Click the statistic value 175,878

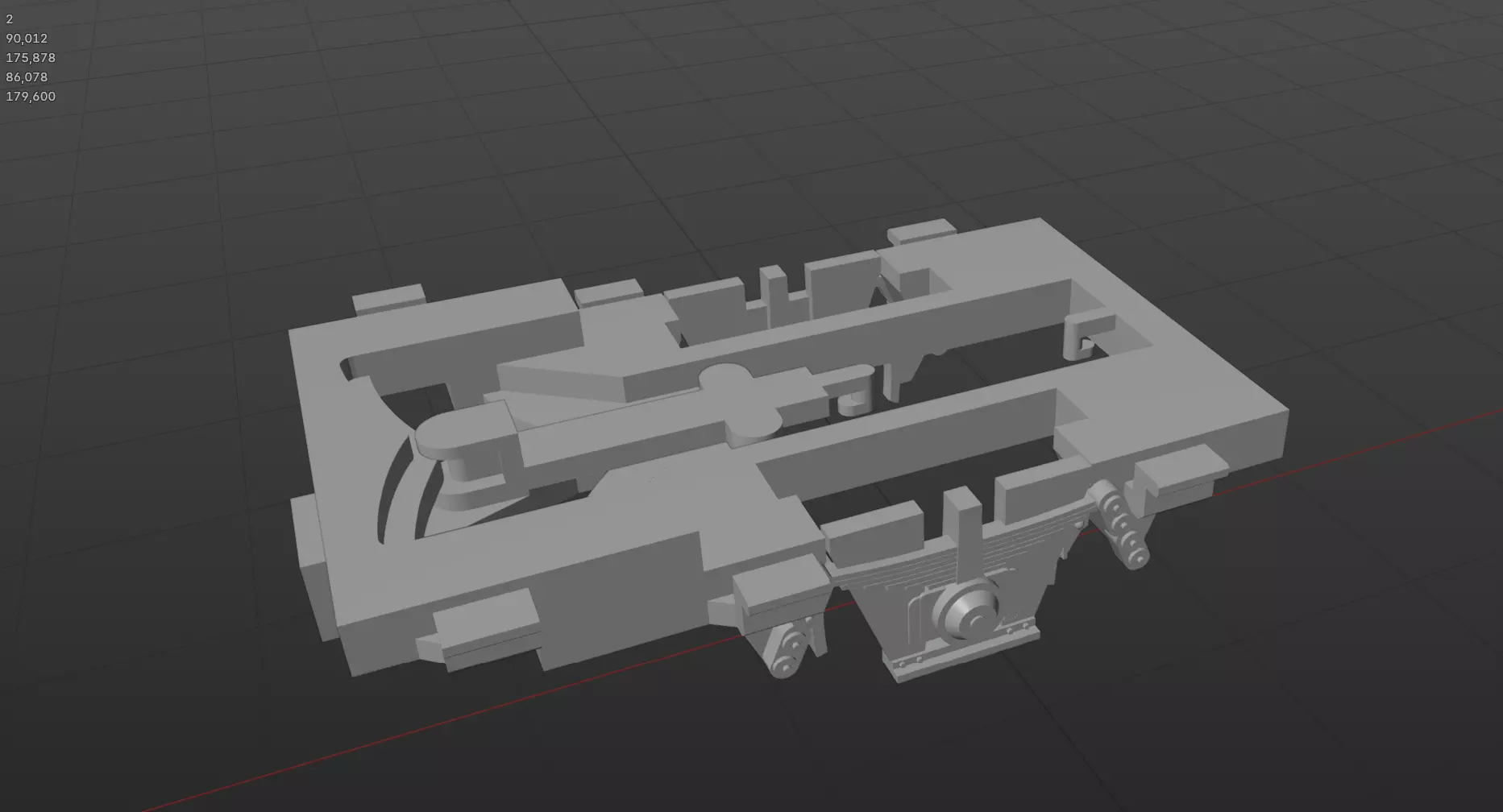click(31, 58)
